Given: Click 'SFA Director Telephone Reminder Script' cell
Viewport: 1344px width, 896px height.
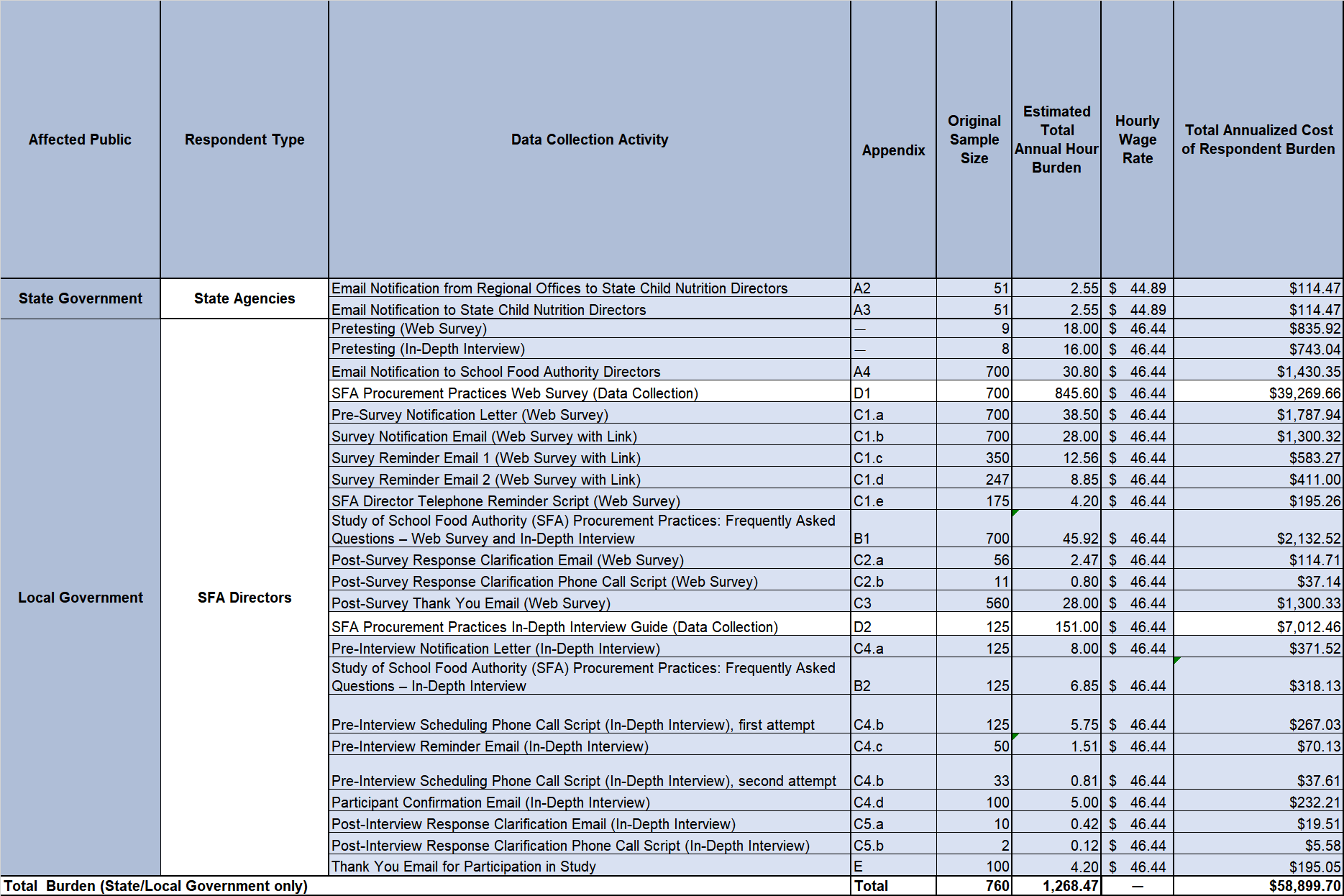Looking at the screenshot, I should click(589, 500).
